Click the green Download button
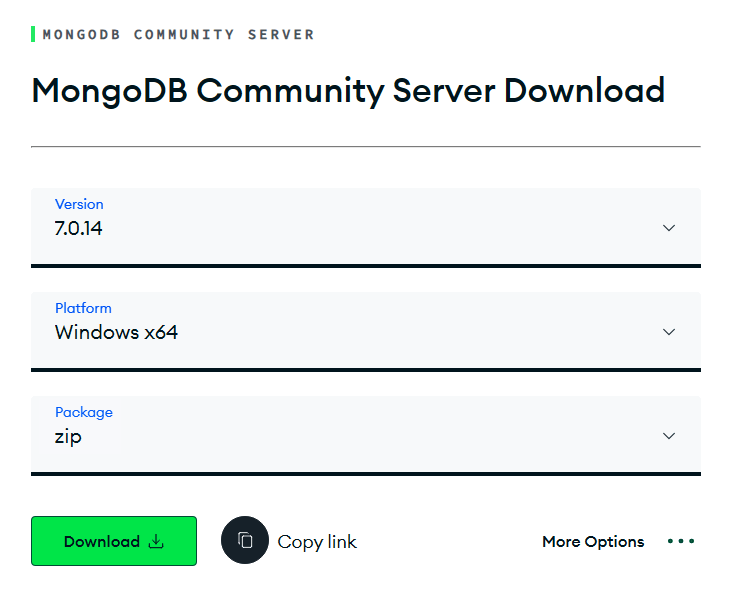The image size is (733, 592). pos(114,541)
